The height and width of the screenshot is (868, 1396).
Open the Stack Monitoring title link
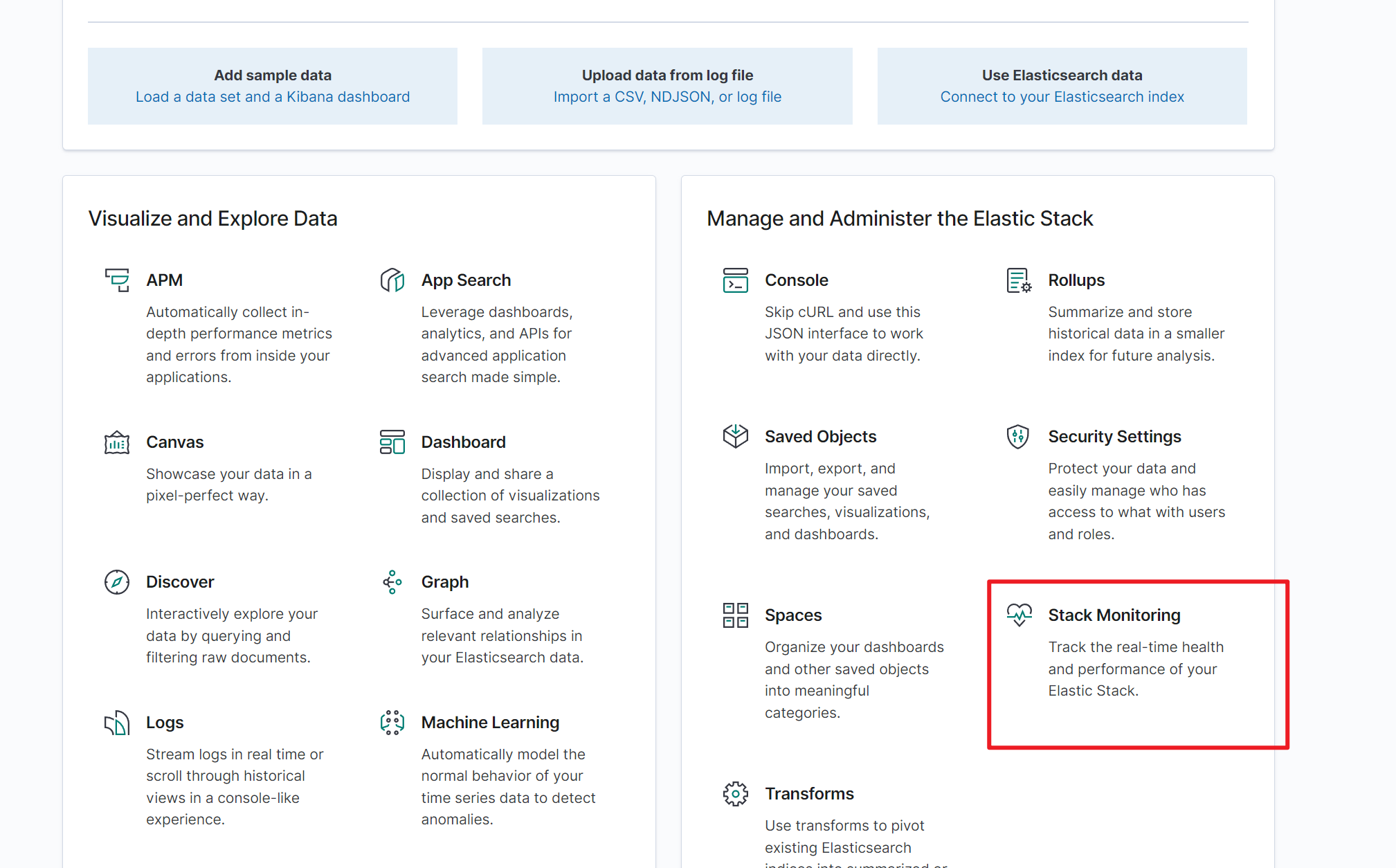1114,615
